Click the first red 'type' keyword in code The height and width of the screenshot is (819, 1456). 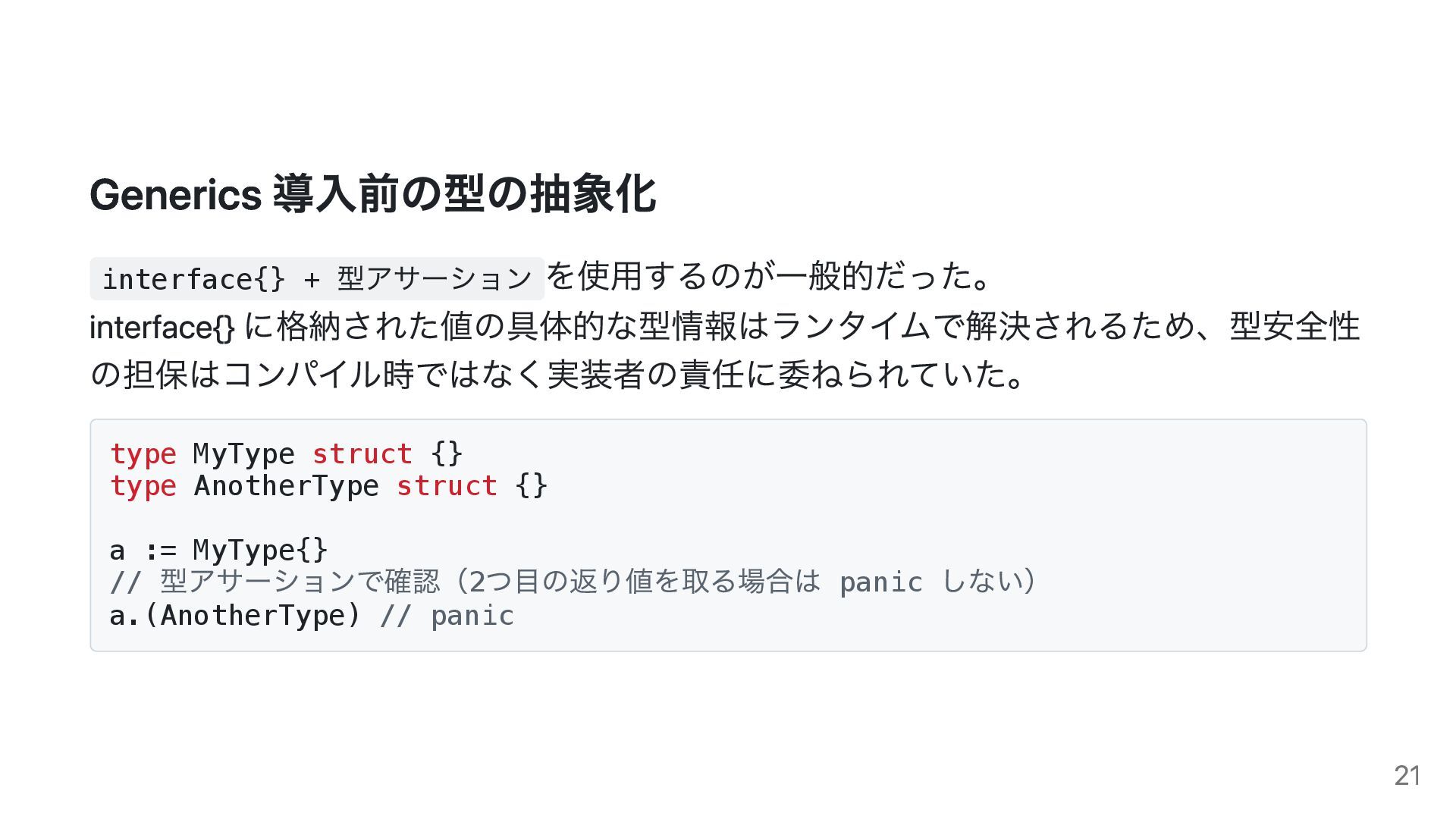[143, 454]
